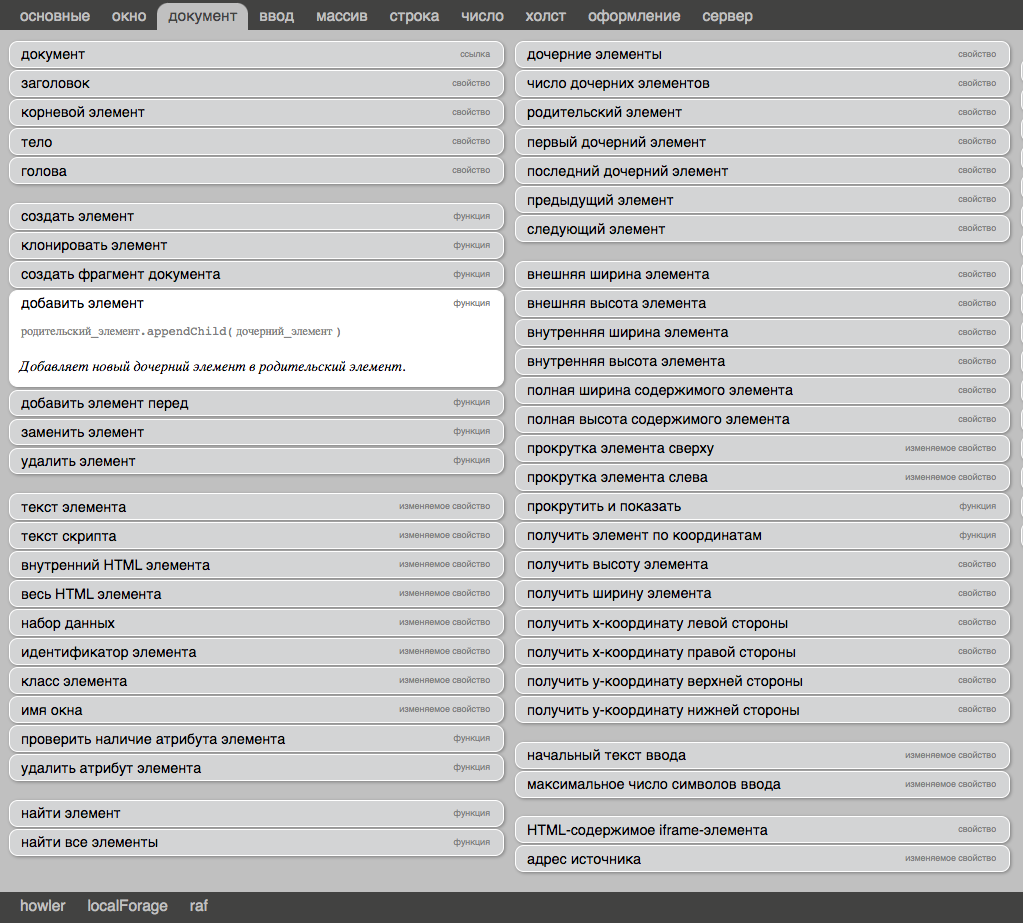
Task: Open the localForage library link
Action: [127, 906]
